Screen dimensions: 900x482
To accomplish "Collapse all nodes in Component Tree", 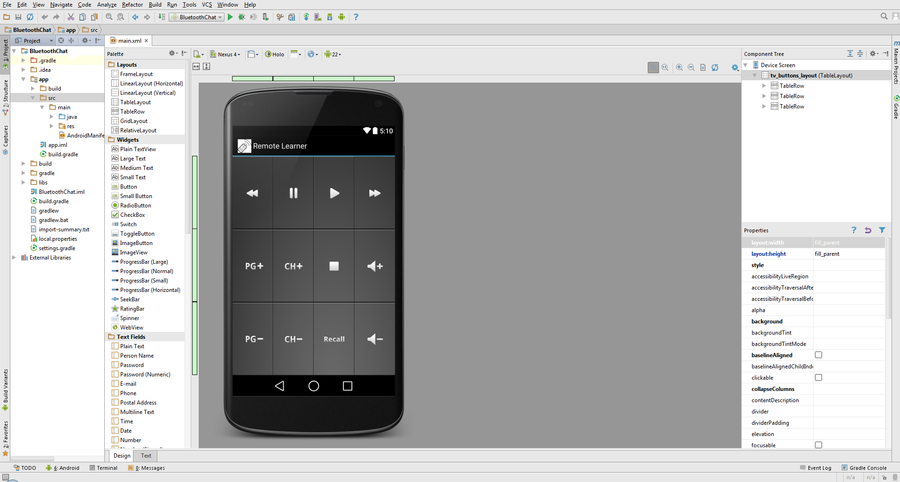I will (x=860, y=53).
